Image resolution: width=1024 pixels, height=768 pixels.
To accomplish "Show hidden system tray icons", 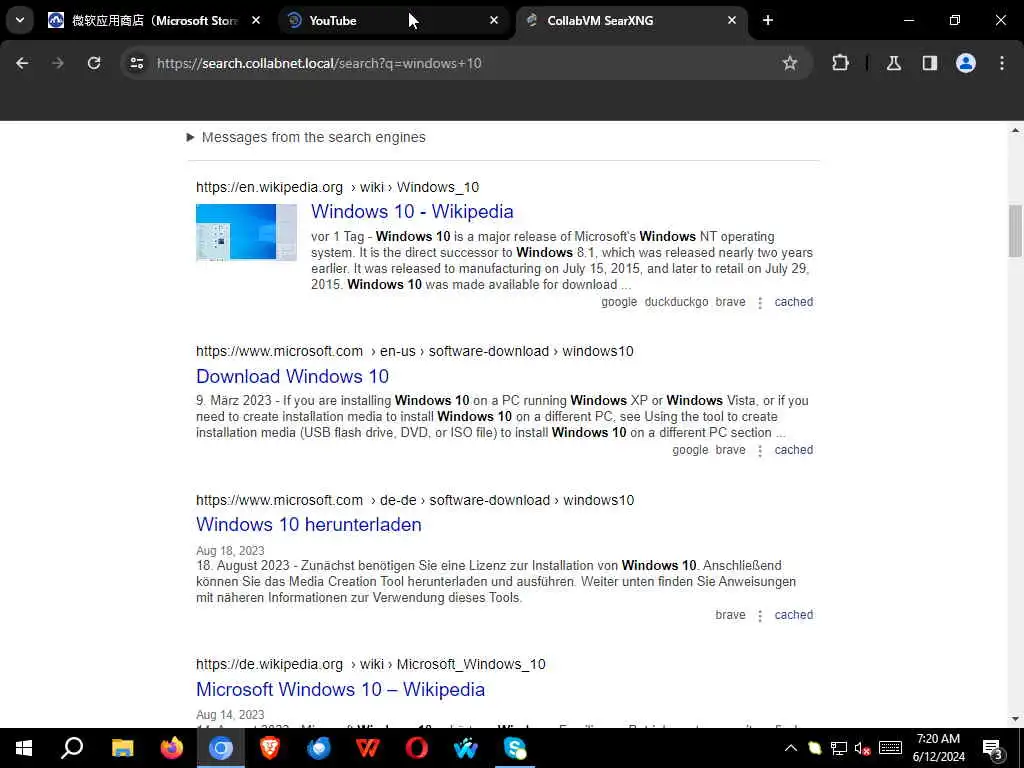I will 790,748.
